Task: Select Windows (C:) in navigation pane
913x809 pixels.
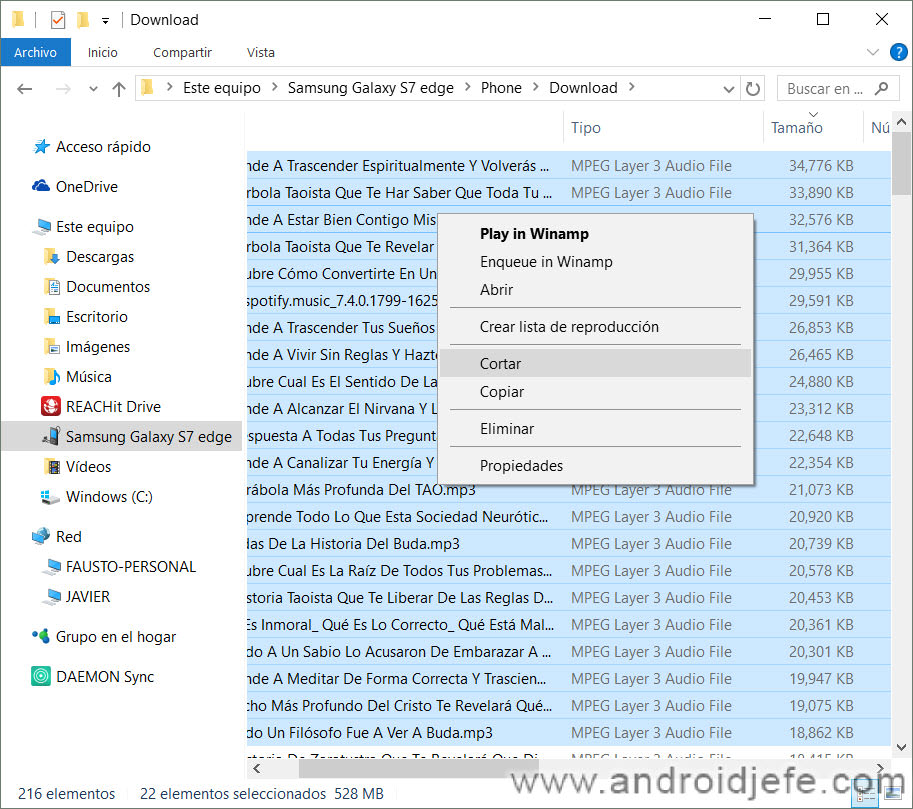Action: pos(108,496)
